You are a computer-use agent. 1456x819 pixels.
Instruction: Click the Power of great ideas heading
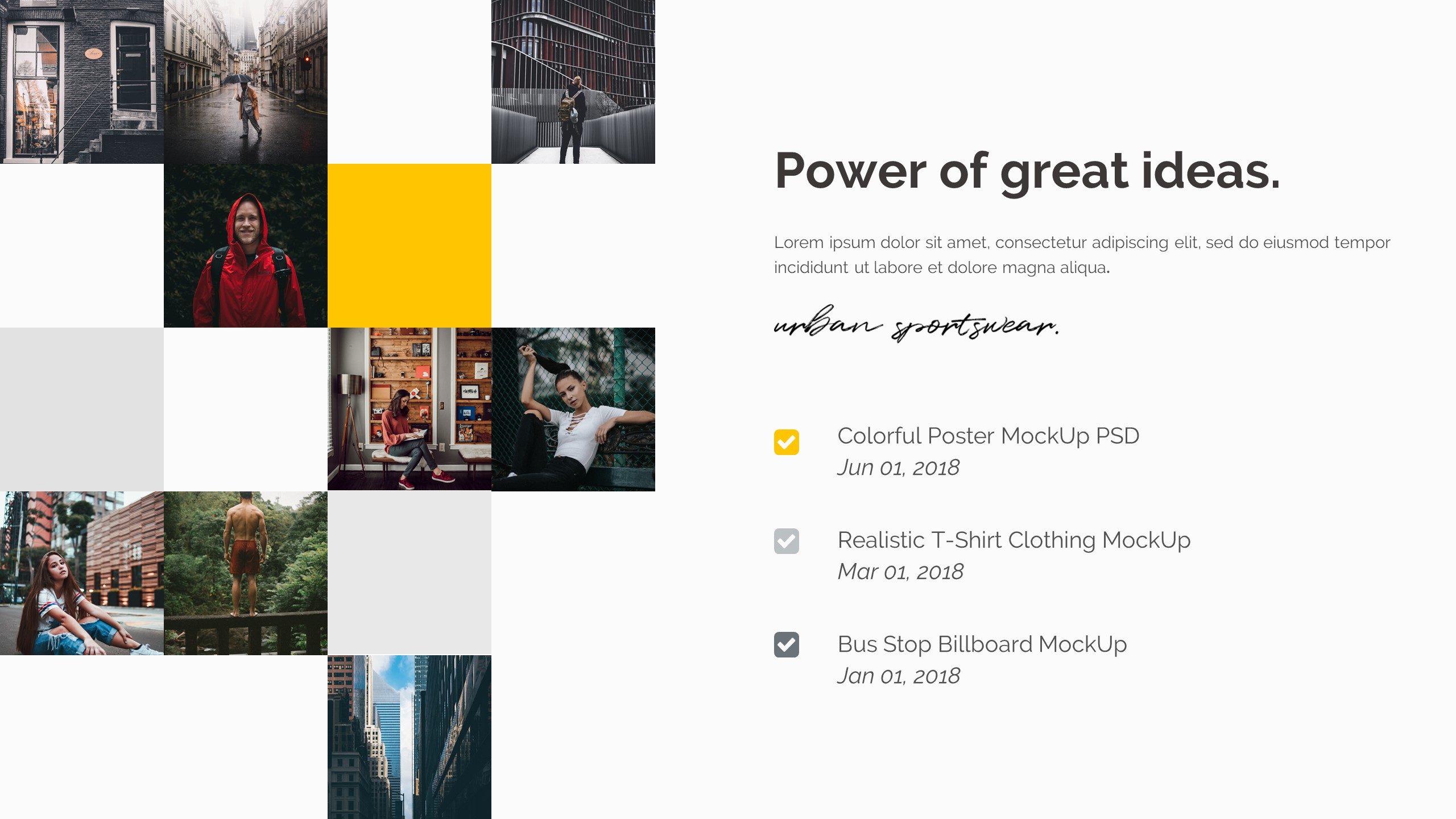pyautogui.click(x=1028, y=172)
